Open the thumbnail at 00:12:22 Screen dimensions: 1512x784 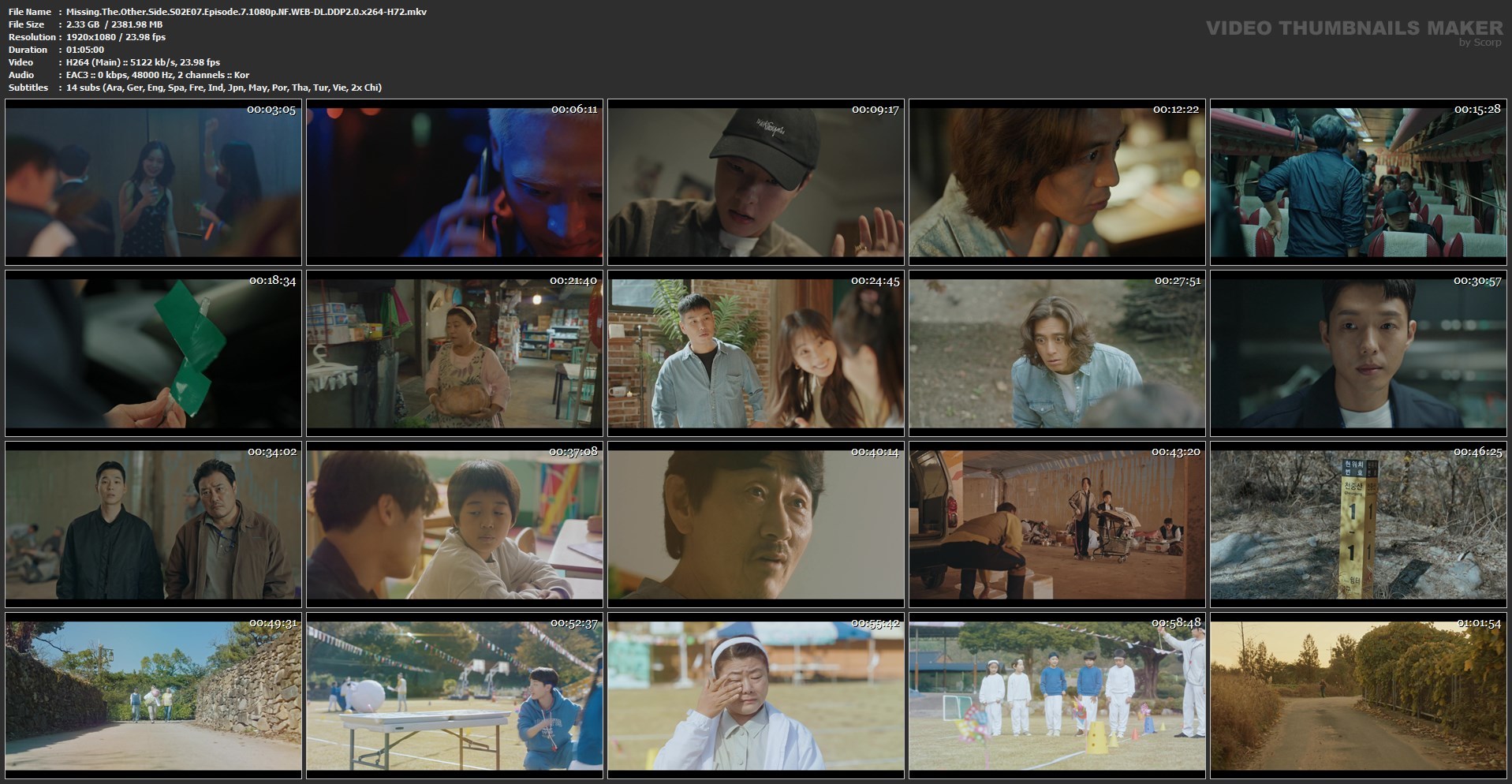1057,182
